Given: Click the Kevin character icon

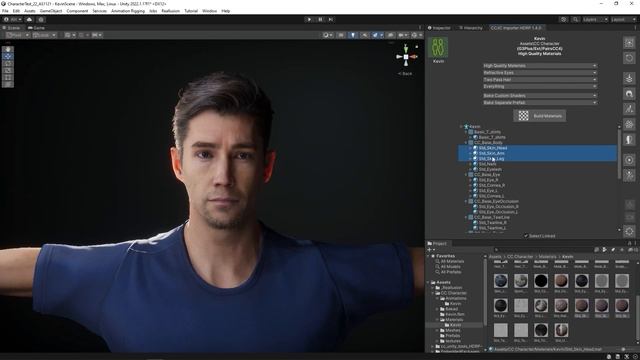Looking at the screenshot, I should pyautogui.click(x=438, y=47).
